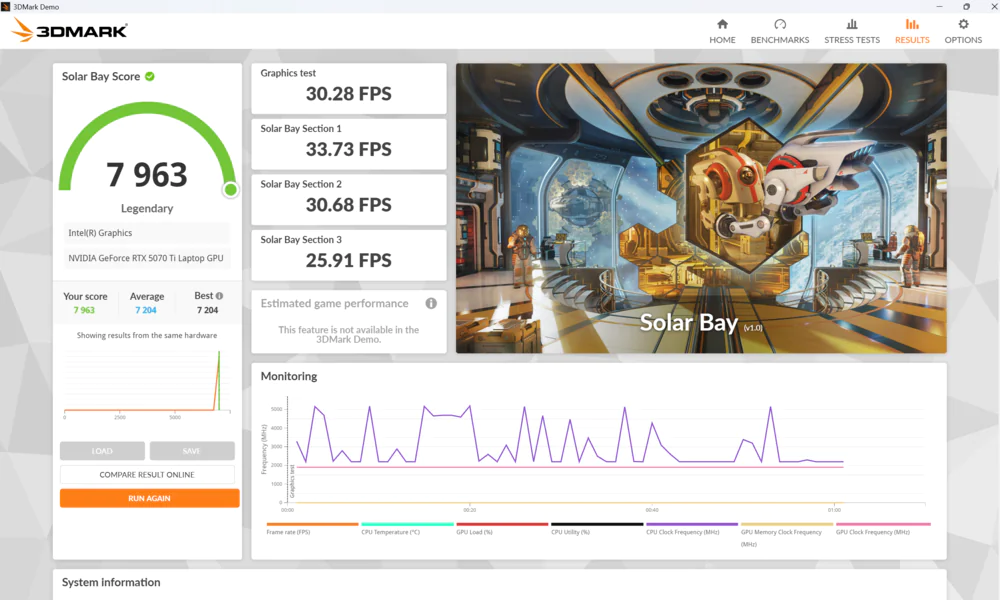Click the info icon next to Estimated game performance
Image resolution: width=1000 pixels, height=600 pixels.
coord(431,303)
